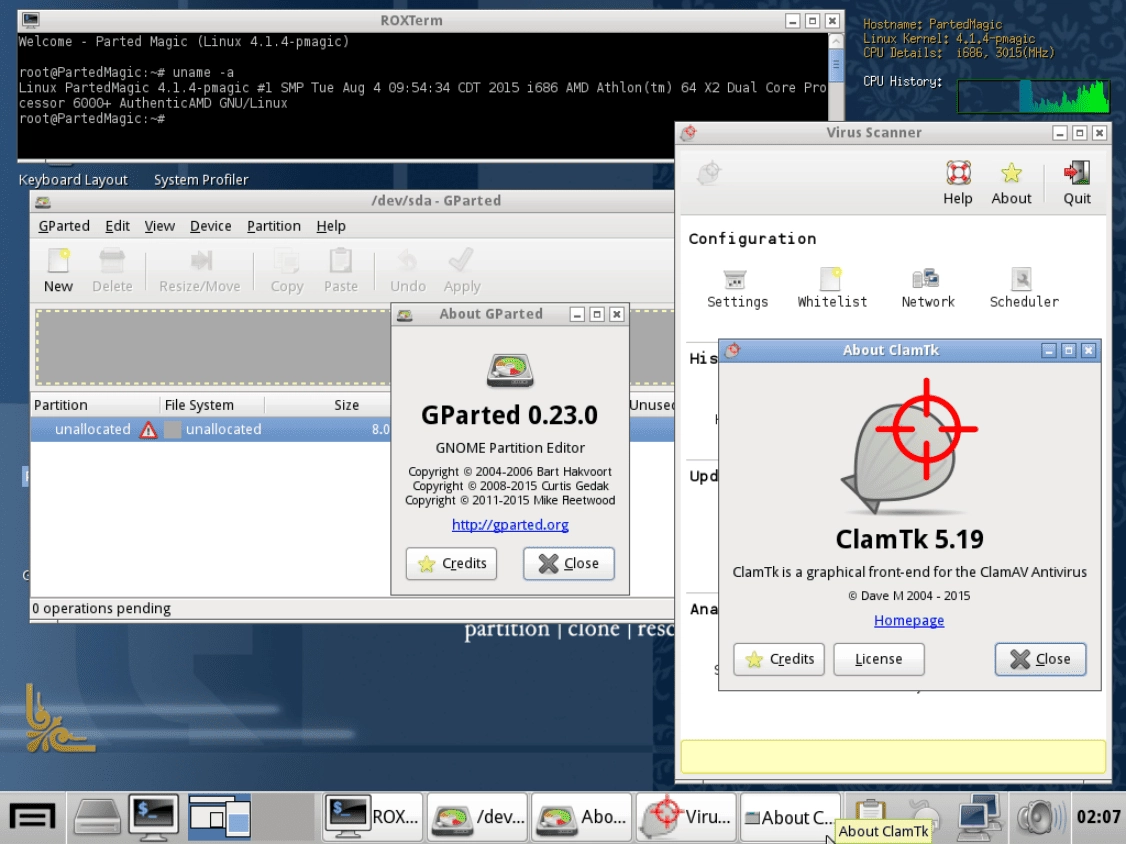Switch to About GParted taskbar button
Image resolution: width=1126 pixels, height=844 pixels.
(x=582, y=817)
